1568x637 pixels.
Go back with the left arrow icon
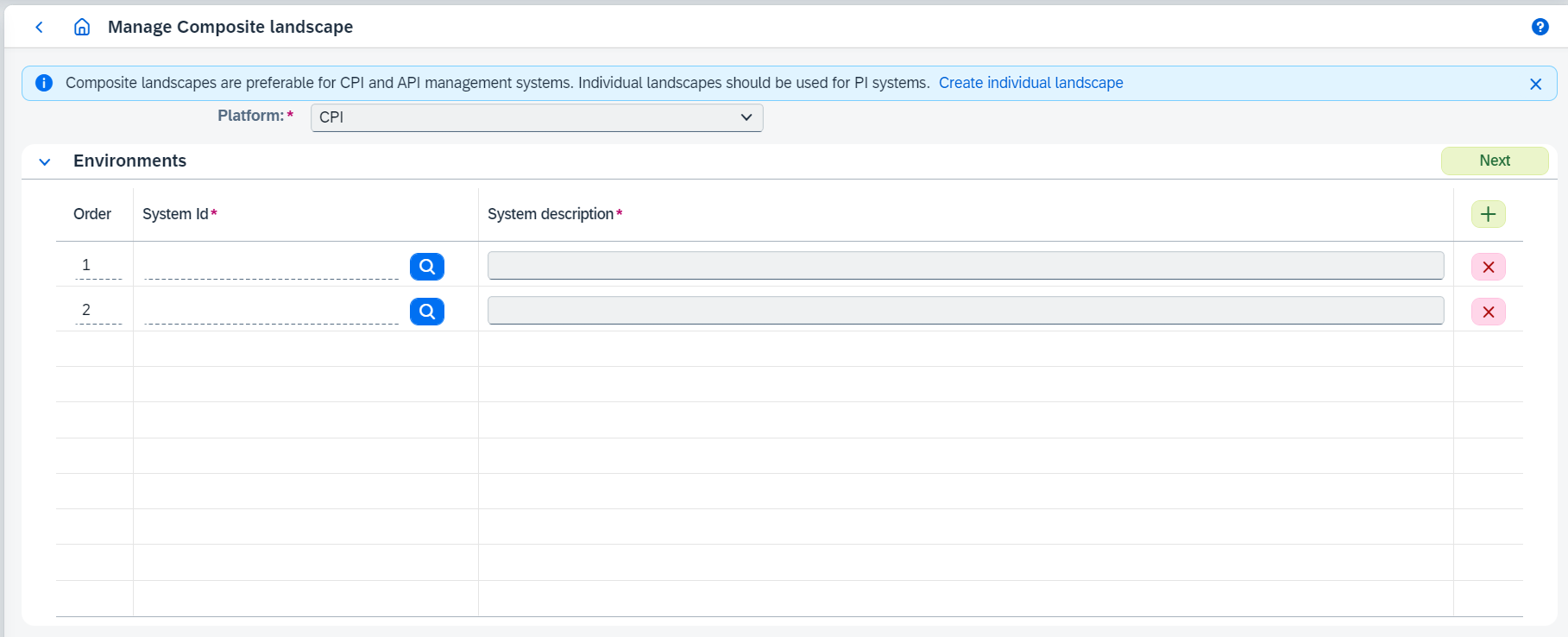[x=39, y=27]
